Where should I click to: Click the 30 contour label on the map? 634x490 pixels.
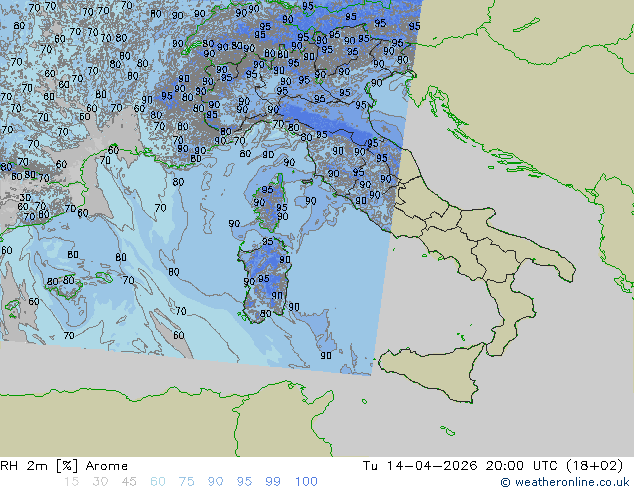tap(25, 198)
